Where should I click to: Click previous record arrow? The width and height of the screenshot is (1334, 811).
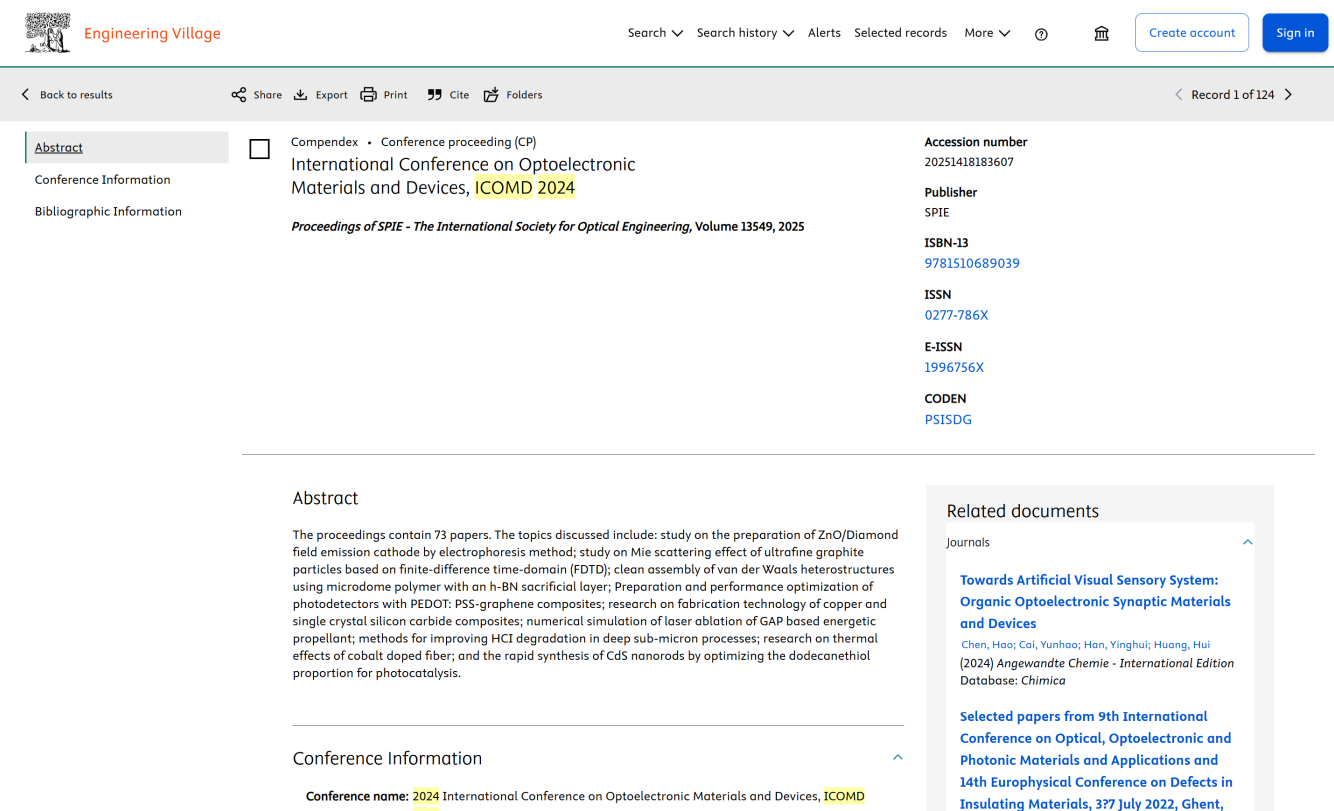pos(1178,95)
